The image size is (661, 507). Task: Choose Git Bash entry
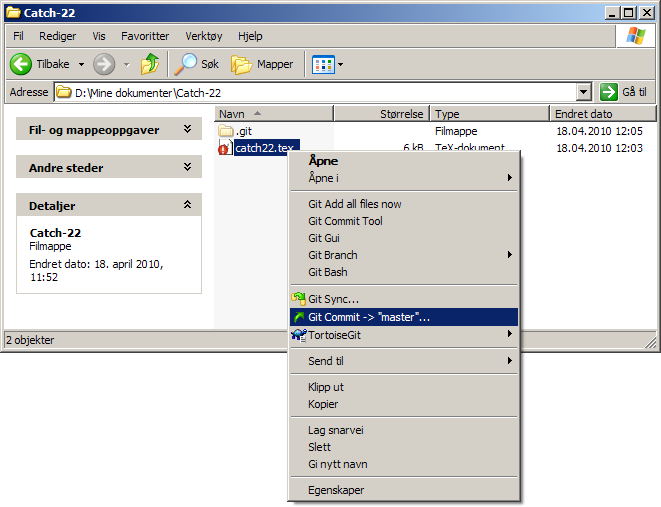pos(403,272)
